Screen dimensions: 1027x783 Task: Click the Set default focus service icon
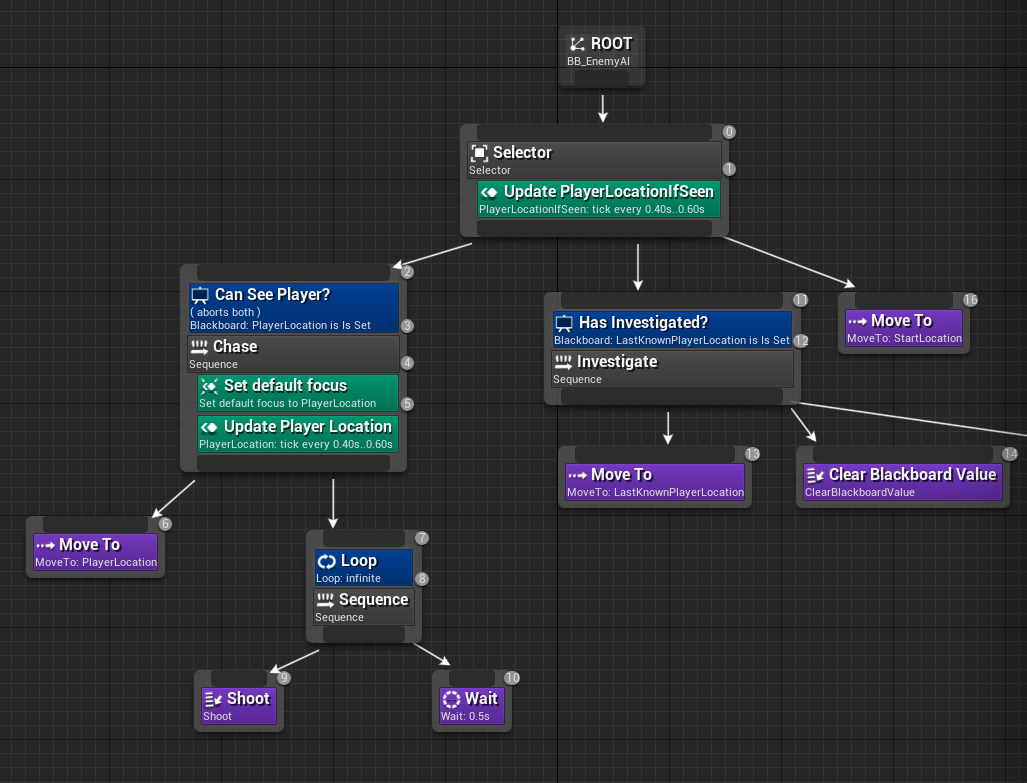(209, 385)
